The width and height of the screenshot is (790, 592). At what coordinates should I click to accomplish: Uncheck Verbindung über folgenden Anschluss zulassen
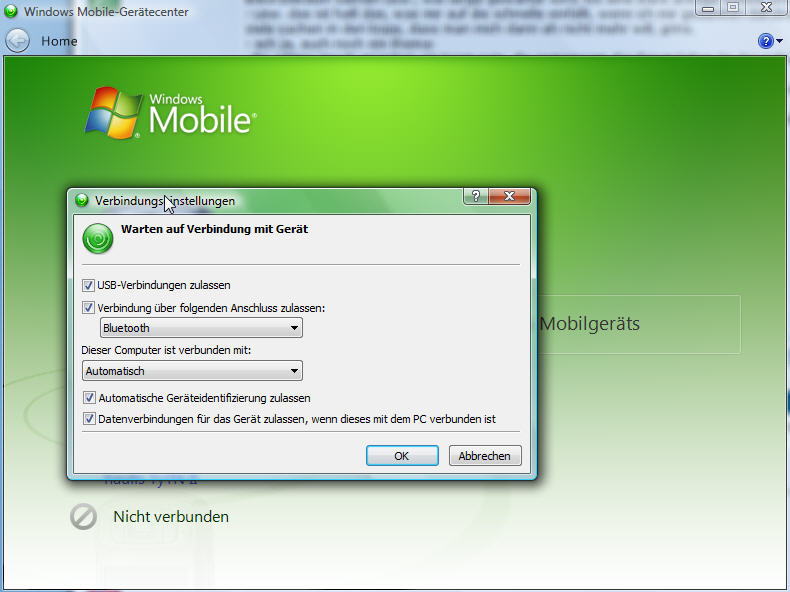pyautogui.click(x=88, y=307)
